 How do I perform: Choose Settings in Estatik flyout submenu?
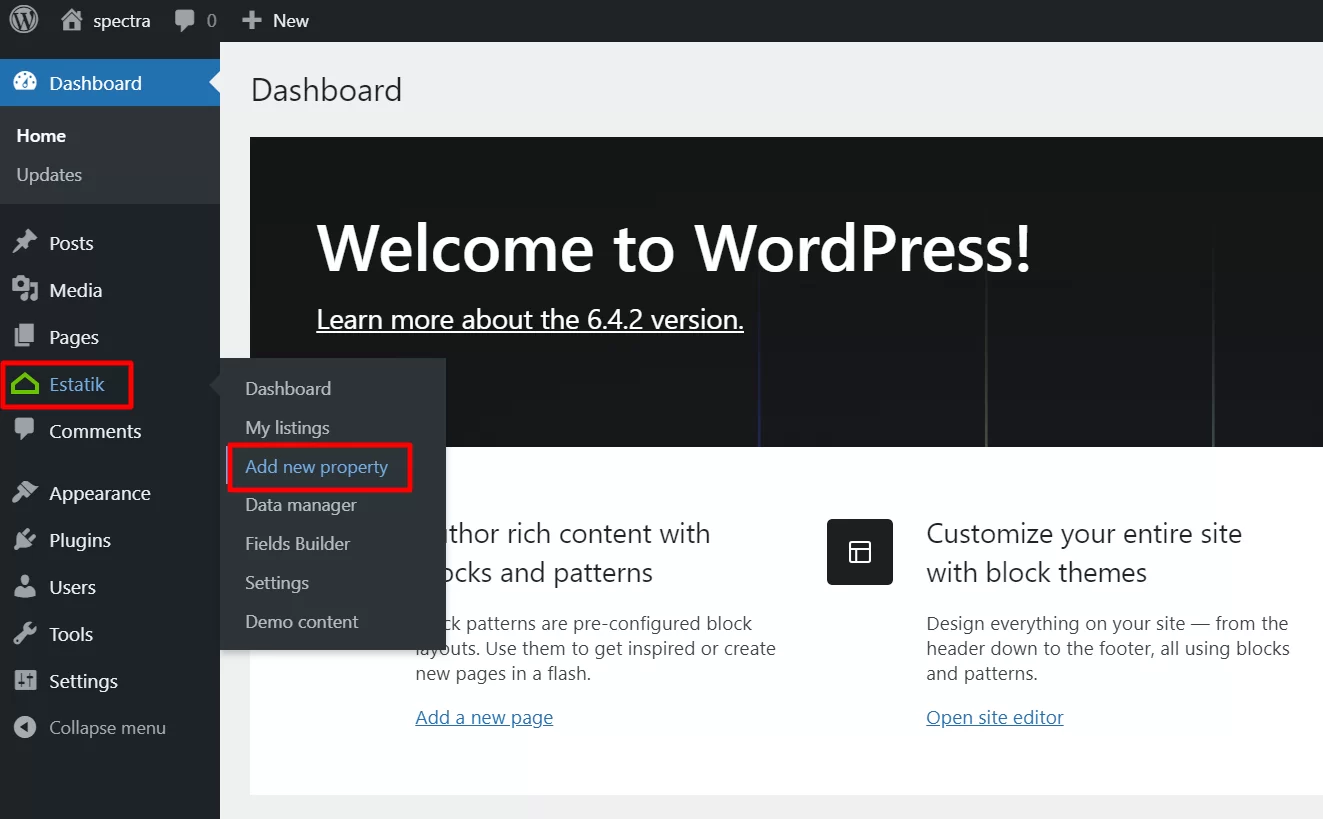pos(277,583)
